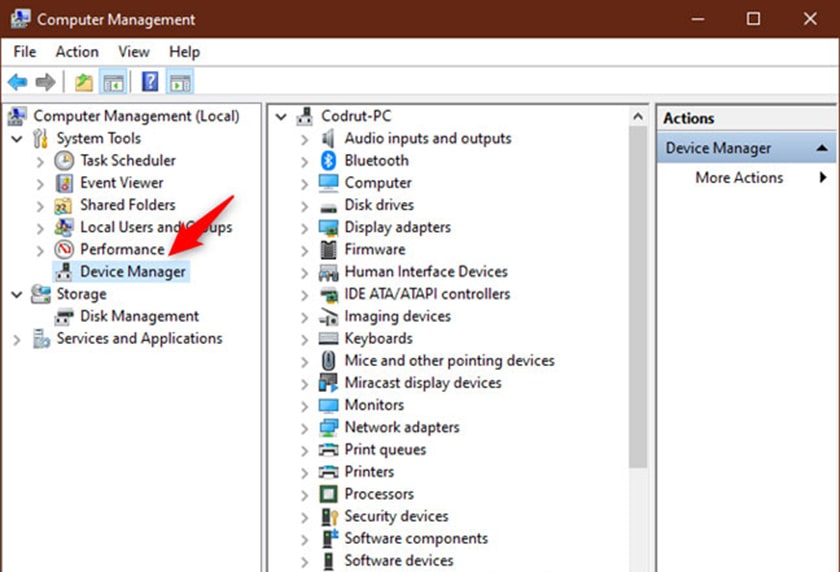The image size is (840, 572).
Task: Click the Task Scheduler clock icon
Action: point(64,161)
